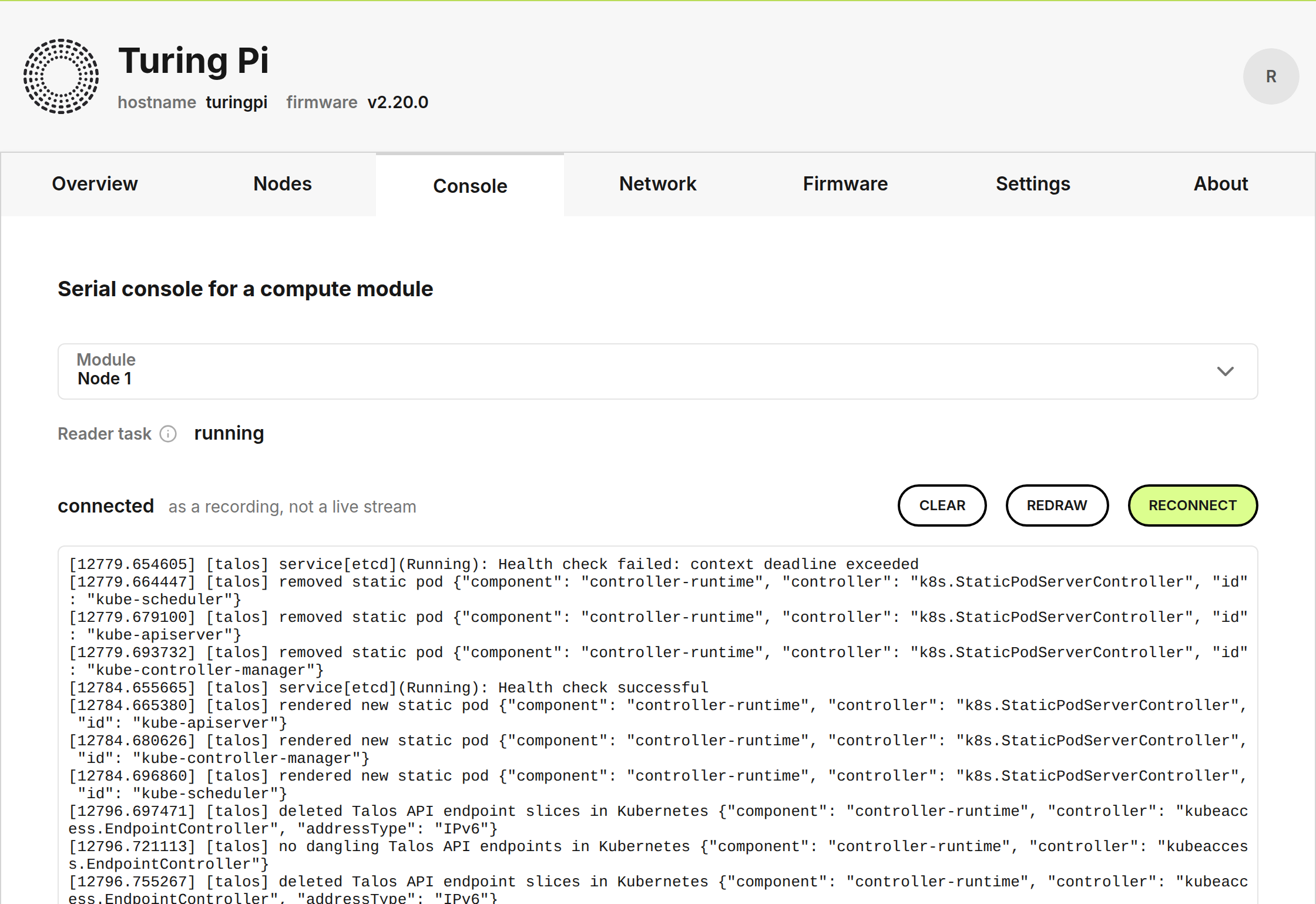Switch to the Overview tab

[x=95, y=184]
